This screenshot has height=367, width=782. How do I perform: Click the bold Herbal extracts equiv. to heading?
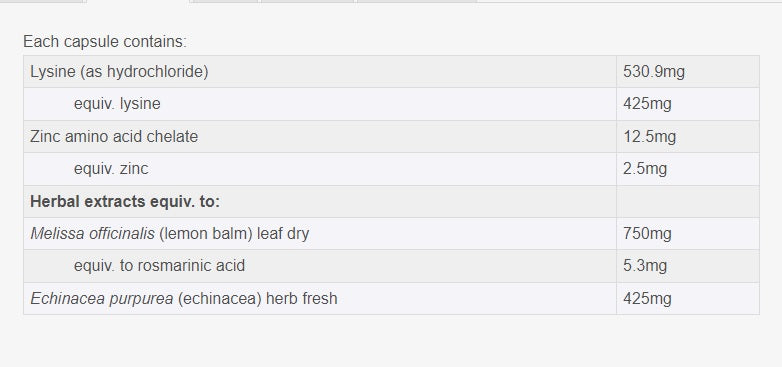tap(125, 202)
